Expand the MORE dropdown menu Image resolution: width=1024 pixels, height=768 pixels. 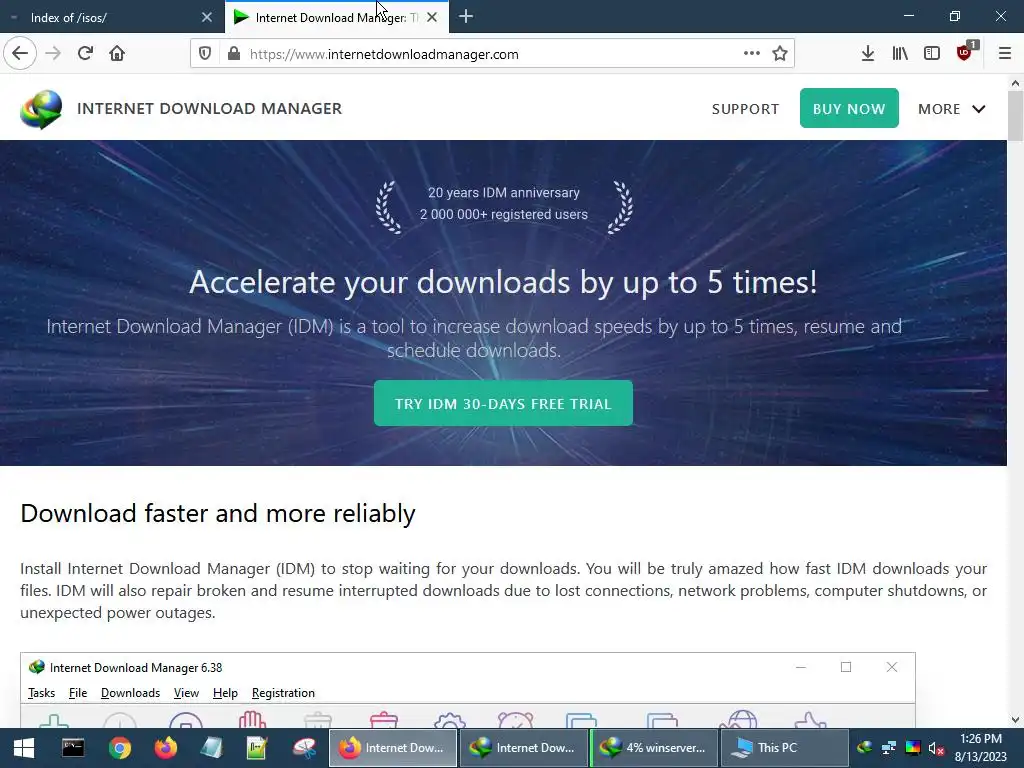952,109
